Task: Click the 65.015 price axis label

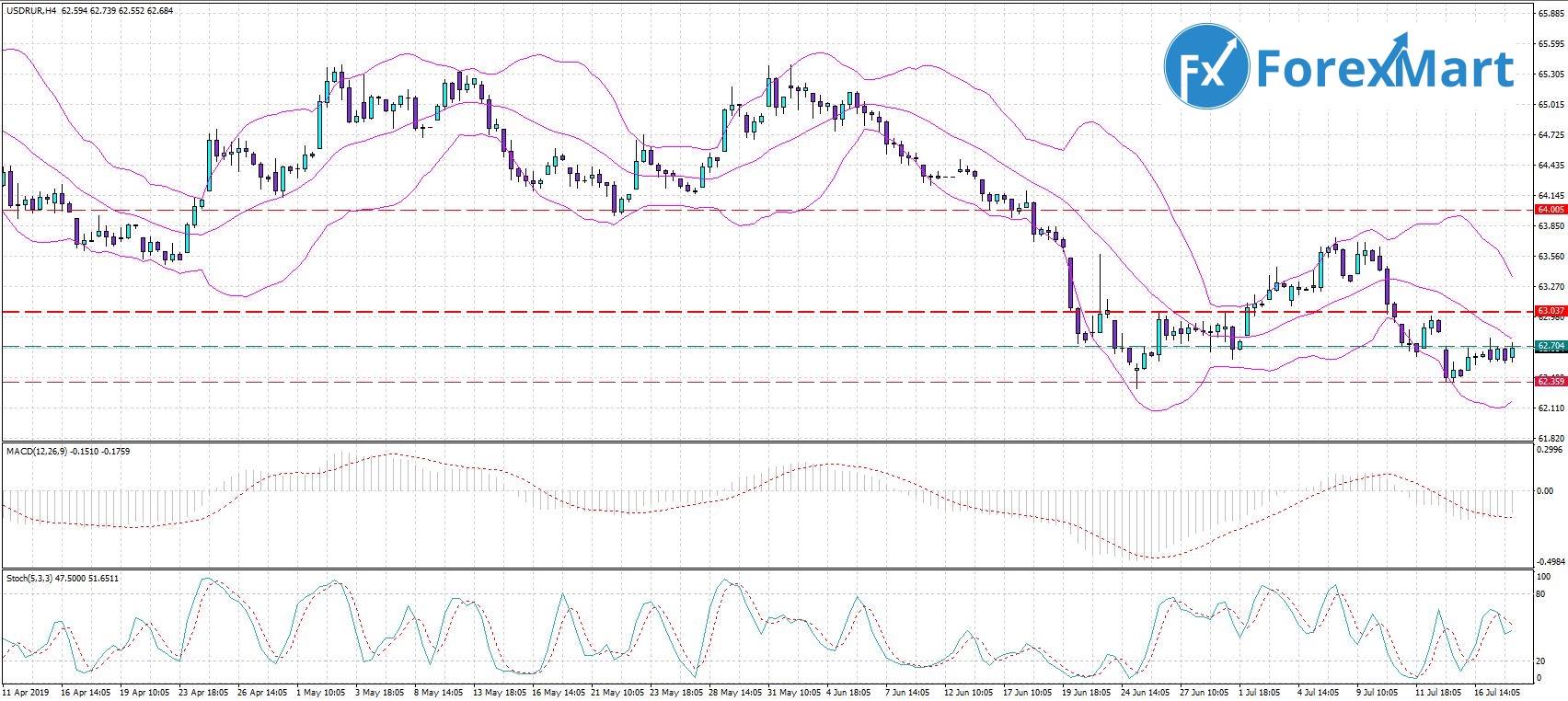Action: (x=1551, y=105)
